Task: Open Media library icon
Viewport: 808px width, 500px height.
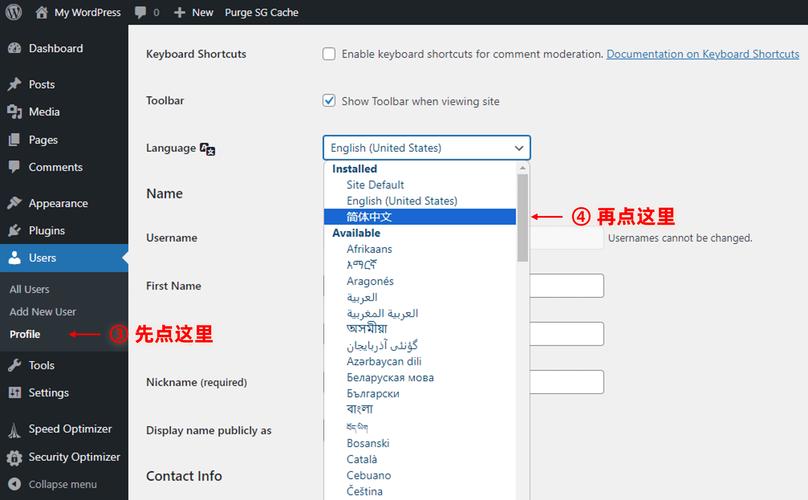Action: click(14, 112)
